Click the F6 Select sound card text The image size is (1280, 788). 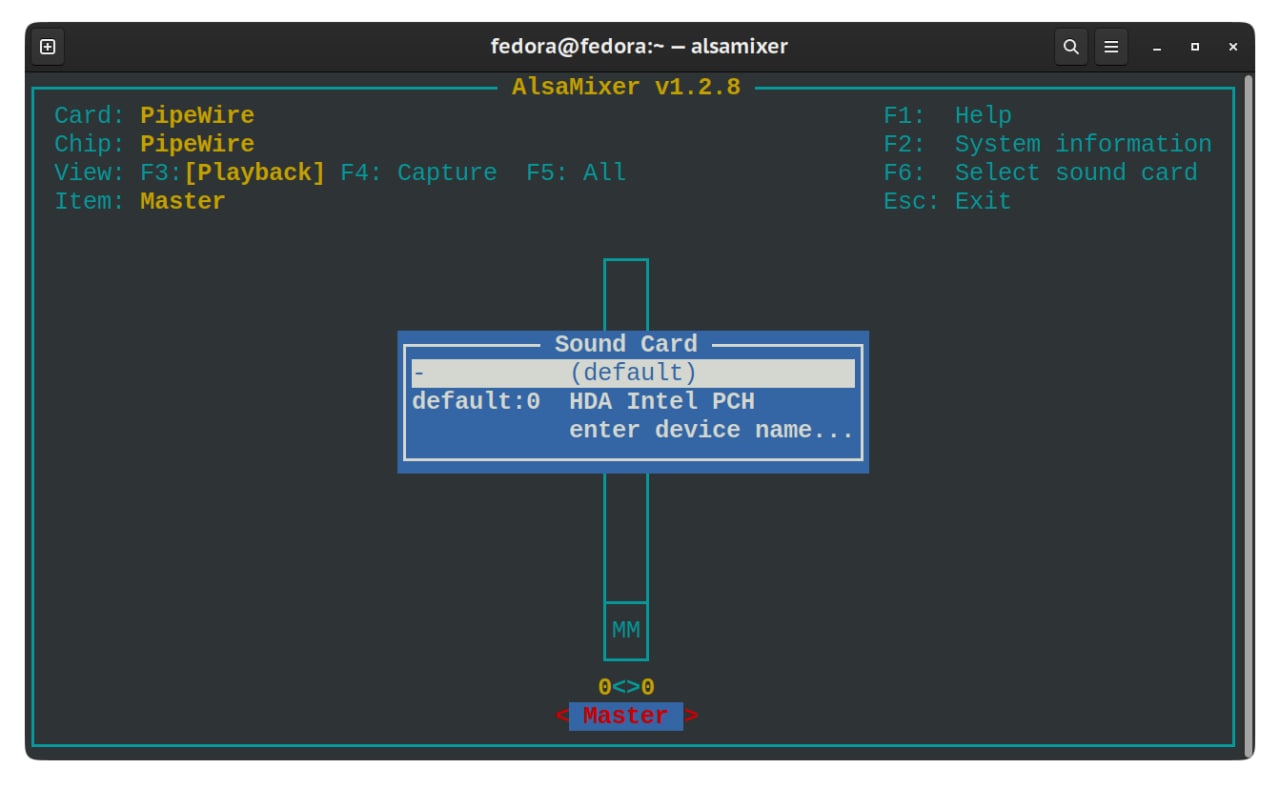[1041, 173]
